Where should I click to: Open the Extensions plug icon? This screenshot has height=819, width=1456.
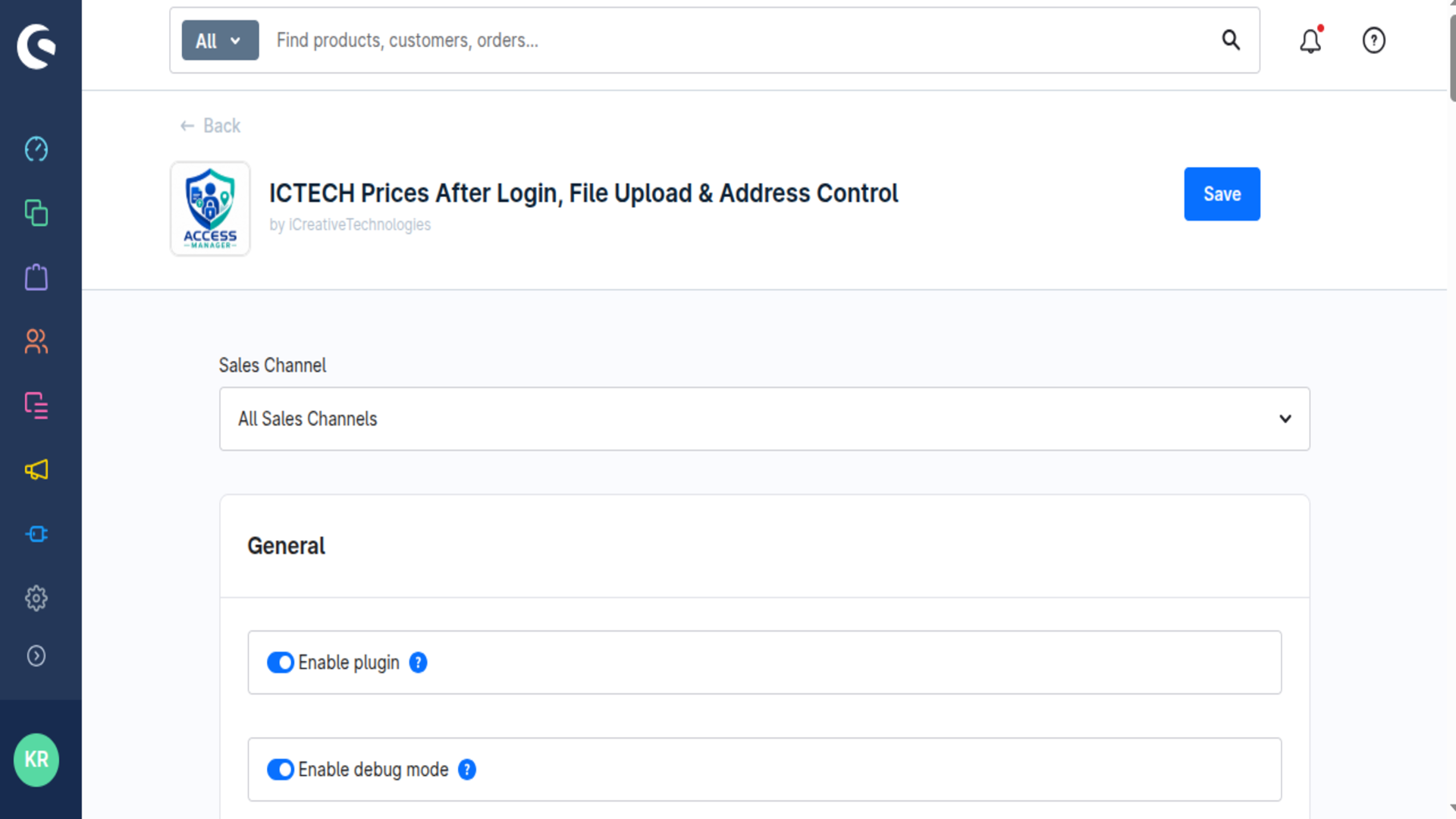(36, 534)
